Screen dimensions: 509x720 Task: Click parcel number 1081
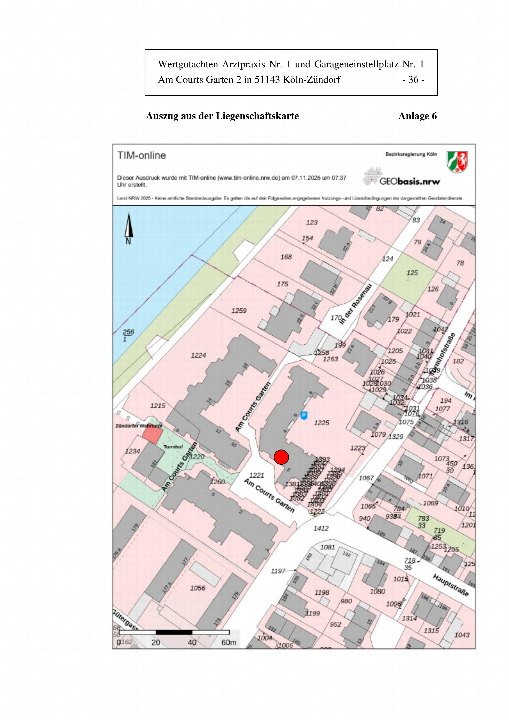tap(328, 547)
